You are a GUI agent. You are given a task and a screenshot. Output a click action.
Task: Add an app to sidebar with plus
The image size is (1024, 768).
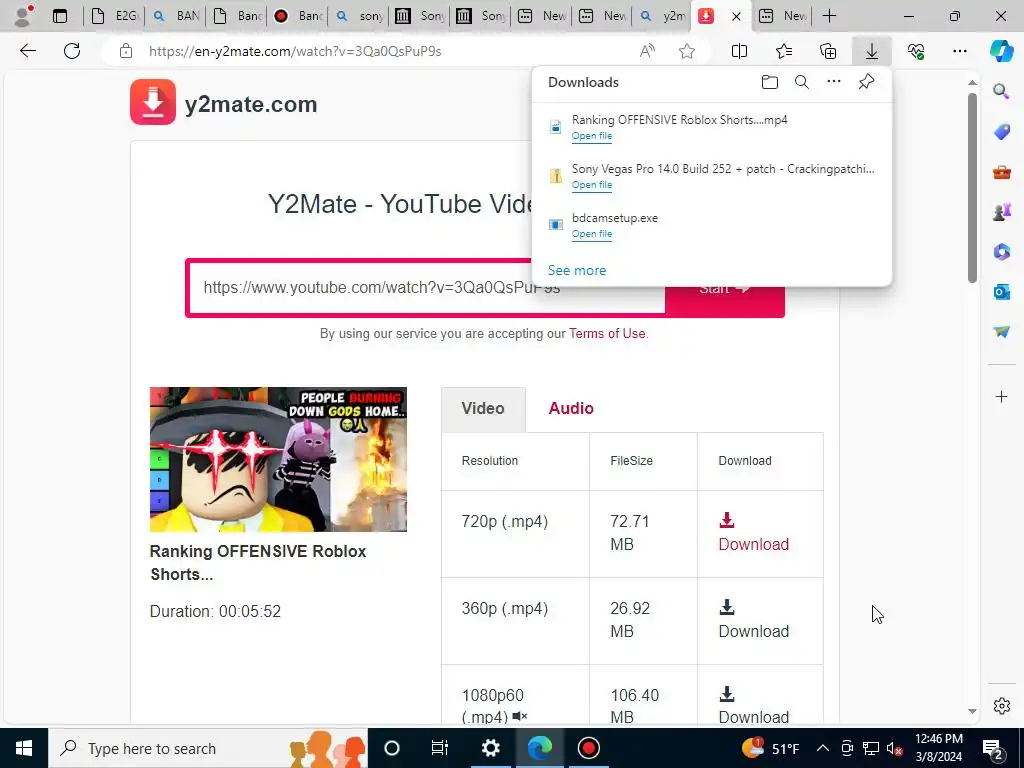click(1001, 396)
